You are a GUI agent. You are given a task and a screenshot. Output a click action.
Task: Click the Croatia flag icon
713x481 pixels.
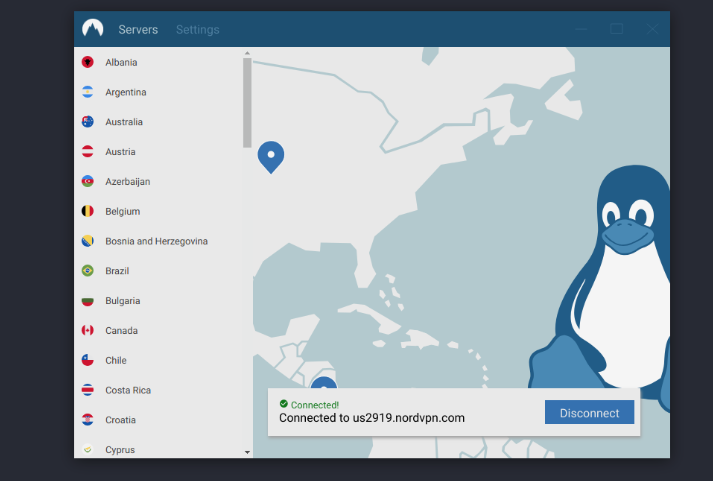click(x=88, y=420)
